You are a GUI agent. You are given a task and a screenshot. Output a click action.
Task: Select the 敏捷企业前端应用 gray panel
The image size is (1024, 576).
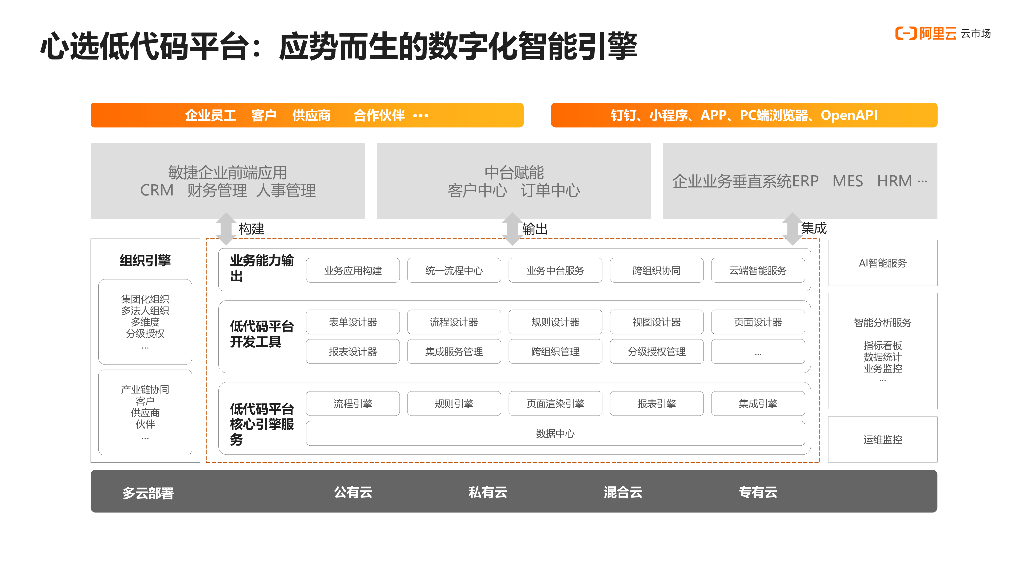(x=228, y=181)
